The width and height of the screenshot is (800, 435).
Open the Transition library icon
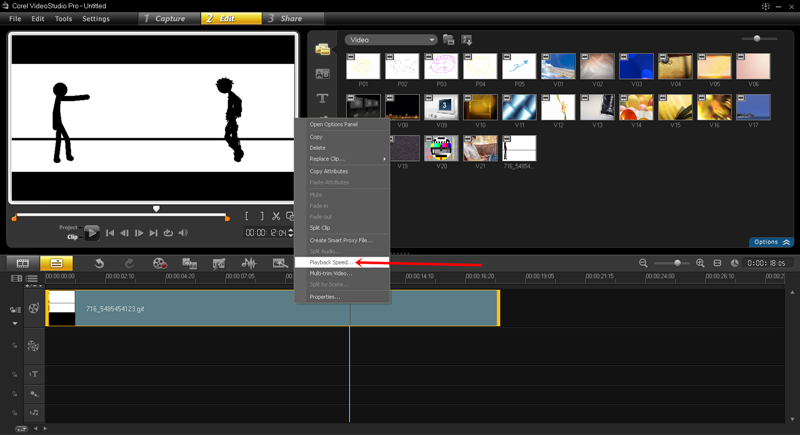pos(322,74)
